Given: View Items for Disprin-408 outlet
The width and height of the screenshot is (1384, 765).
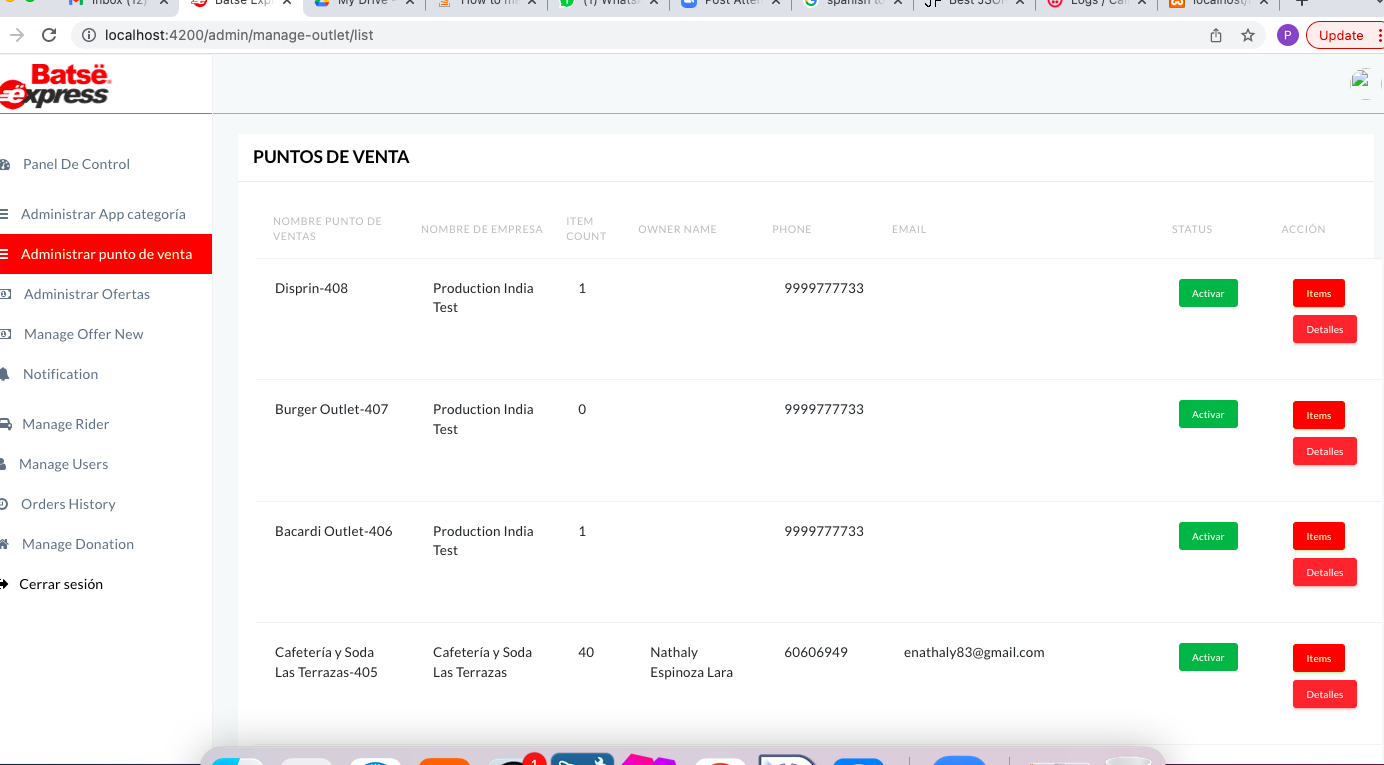Looking at the screenshot, I should (x=1318, y=293).
